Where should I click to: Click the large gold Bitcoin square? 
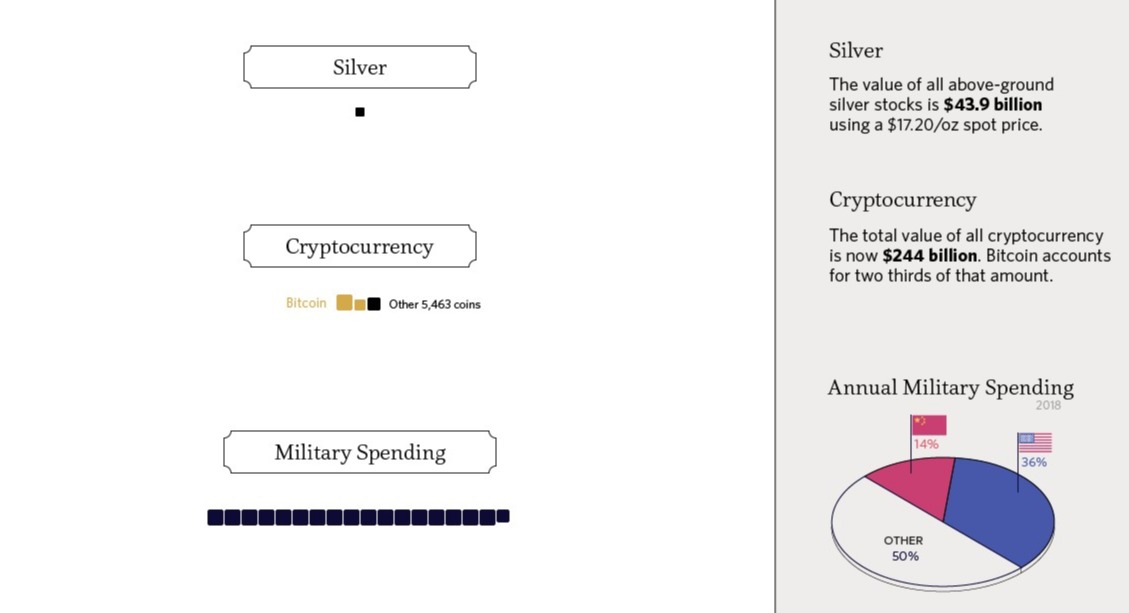[344, 303]
